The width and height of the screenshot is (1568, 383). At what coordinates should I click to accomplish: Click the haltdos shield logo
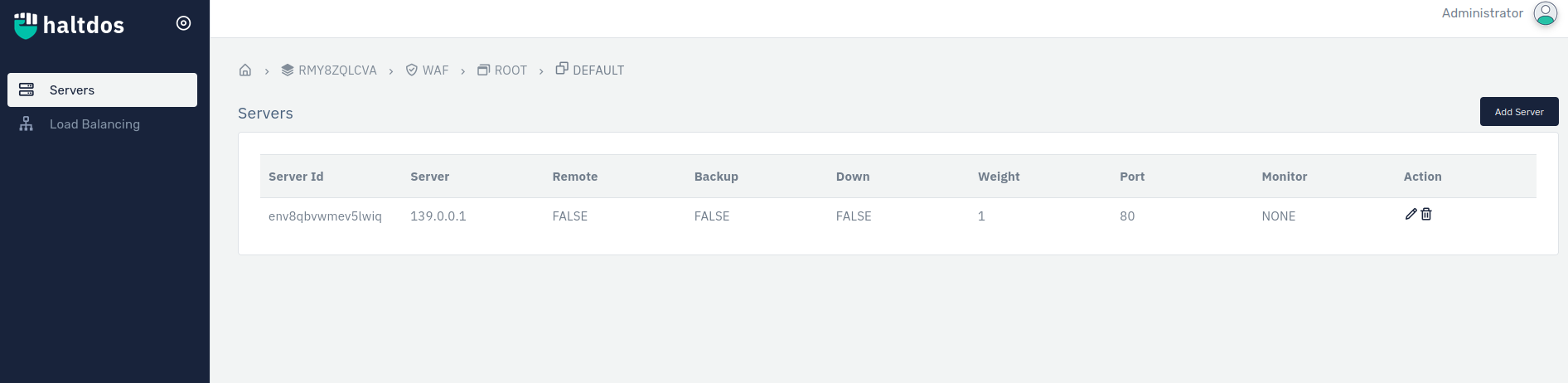[x=26, y=26]
